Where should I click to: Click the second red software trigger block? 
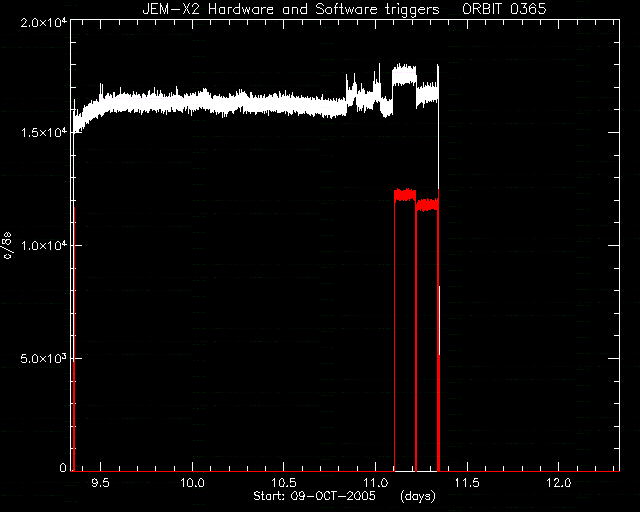click(427, 204)
